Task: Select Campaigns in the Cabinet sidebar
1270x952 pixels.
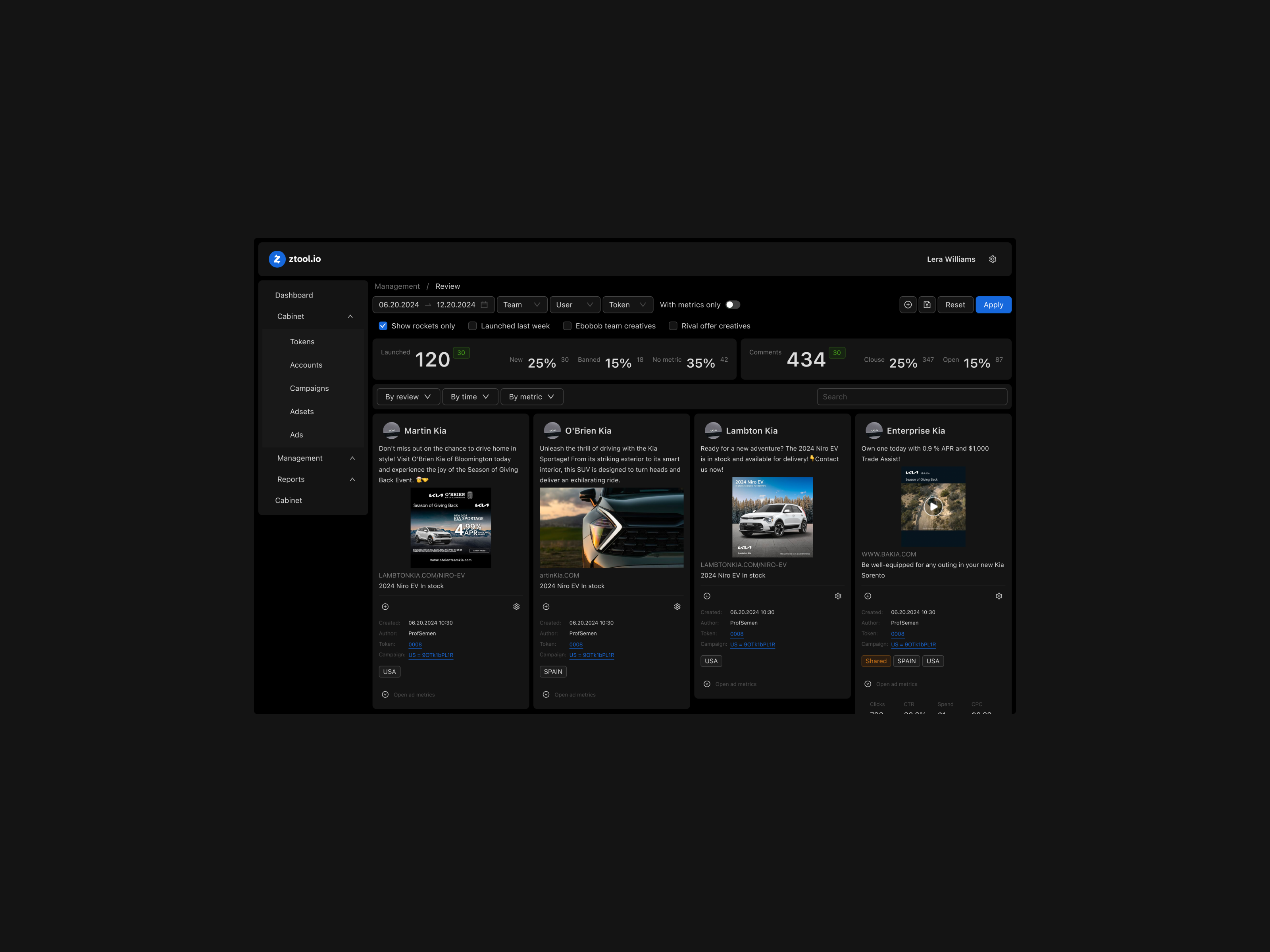Action: tap(309, 388)
